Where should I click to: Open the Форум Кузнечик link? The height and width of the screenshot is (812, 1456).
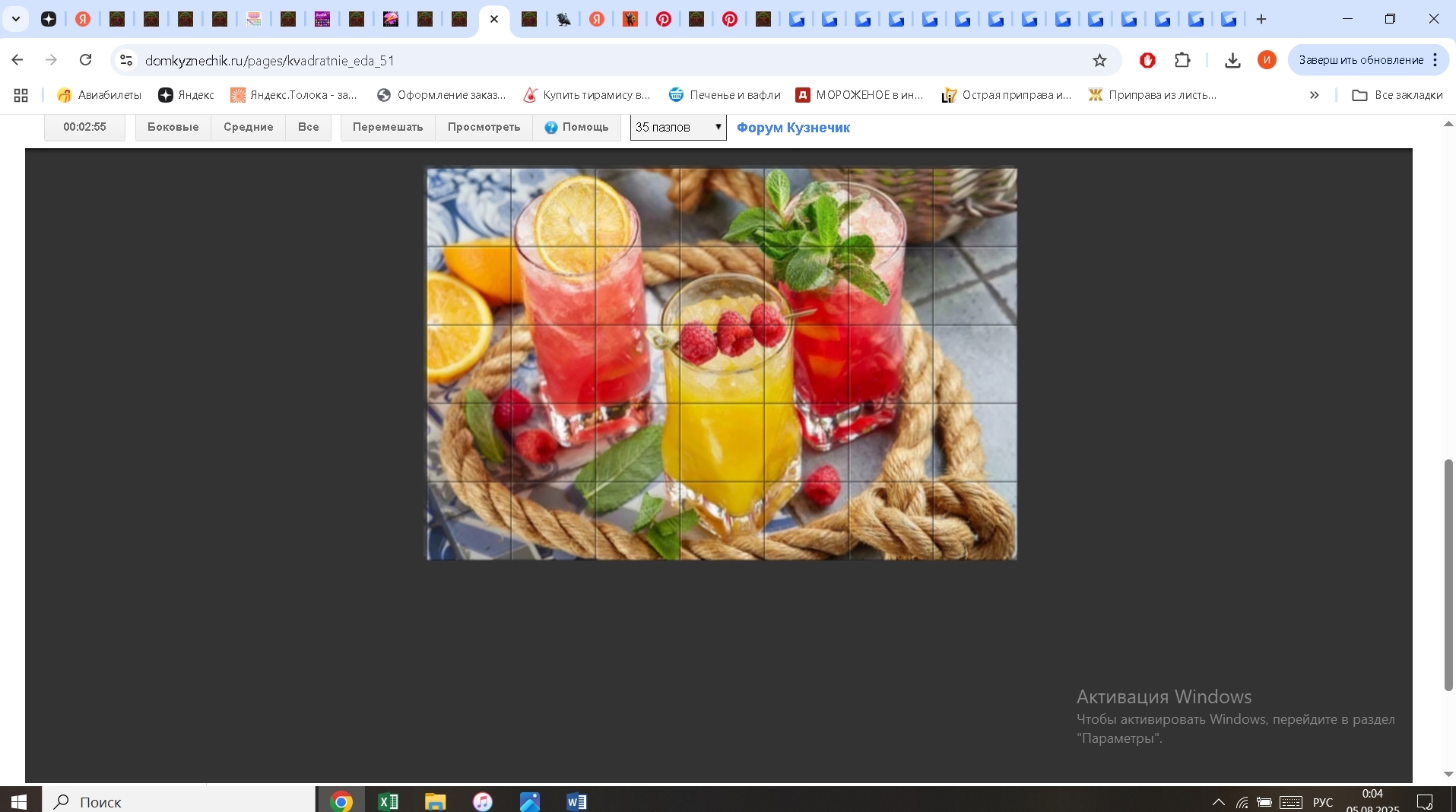point(793,128)
